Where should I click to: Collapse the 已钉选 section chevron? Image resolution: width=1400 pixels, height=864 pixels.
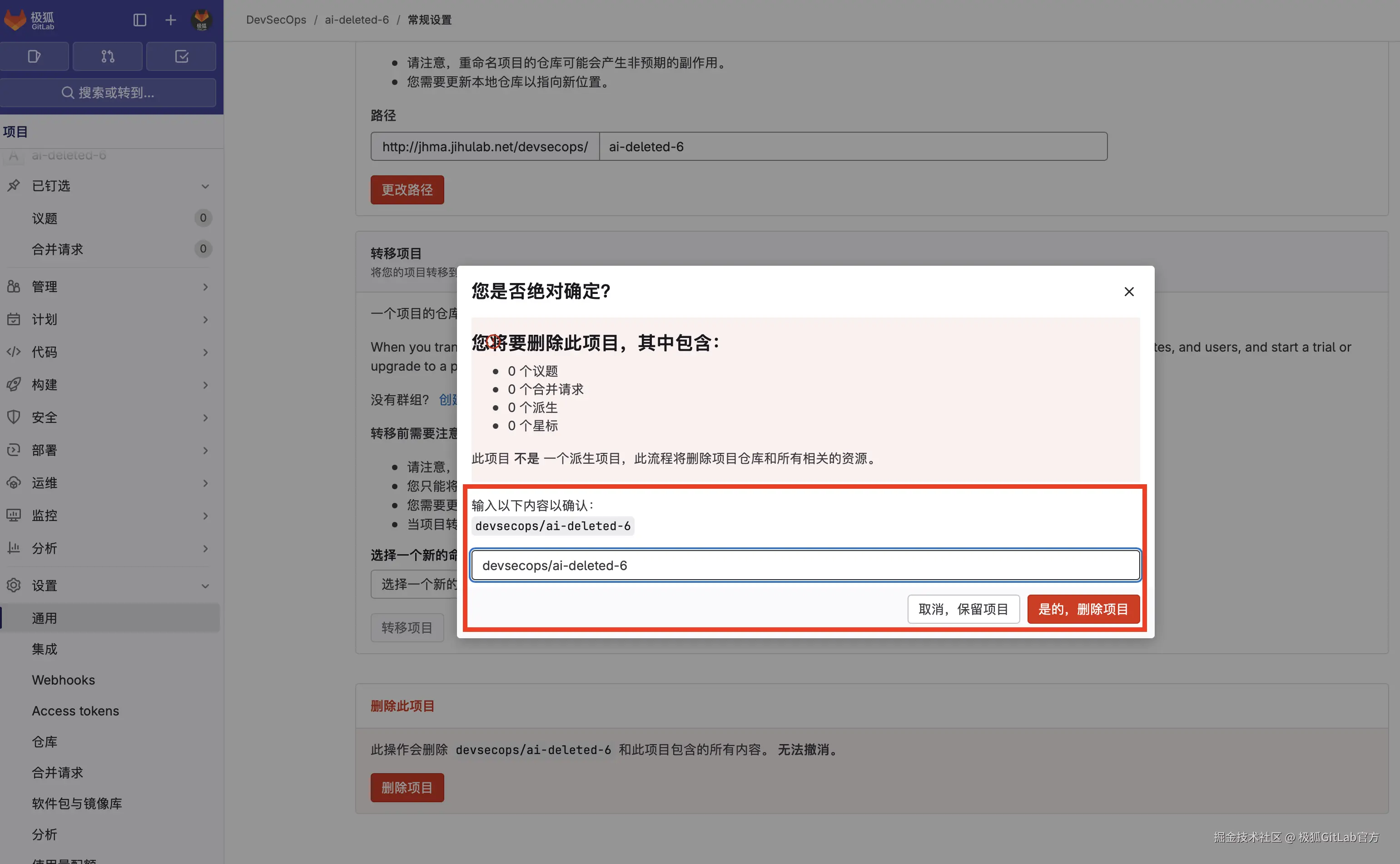click(205, 186)
